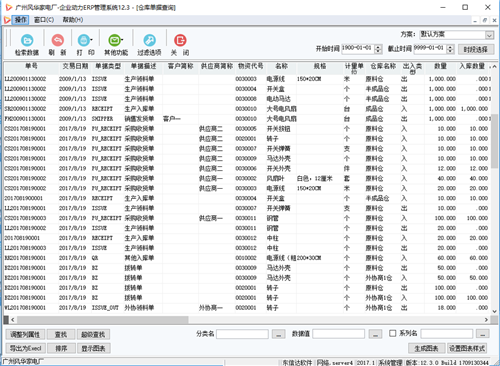Click the 截止时间 date spinner arrows
500x366 pixels.
[450, 49]
